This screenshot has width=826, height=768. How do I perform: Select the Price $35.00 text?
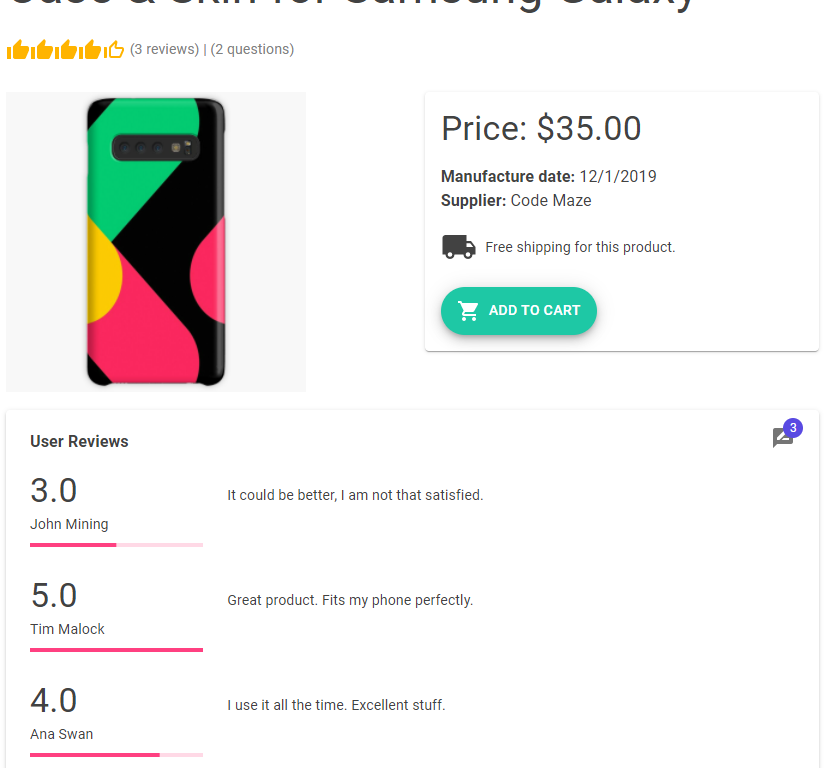point(541,128)
